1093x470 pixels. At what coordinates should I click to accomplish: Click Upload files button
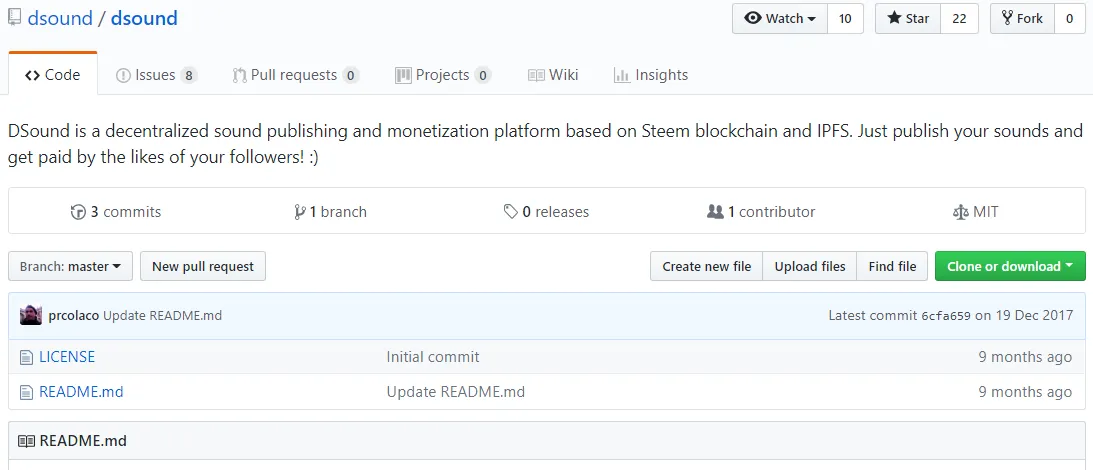[x=810, y=266]
